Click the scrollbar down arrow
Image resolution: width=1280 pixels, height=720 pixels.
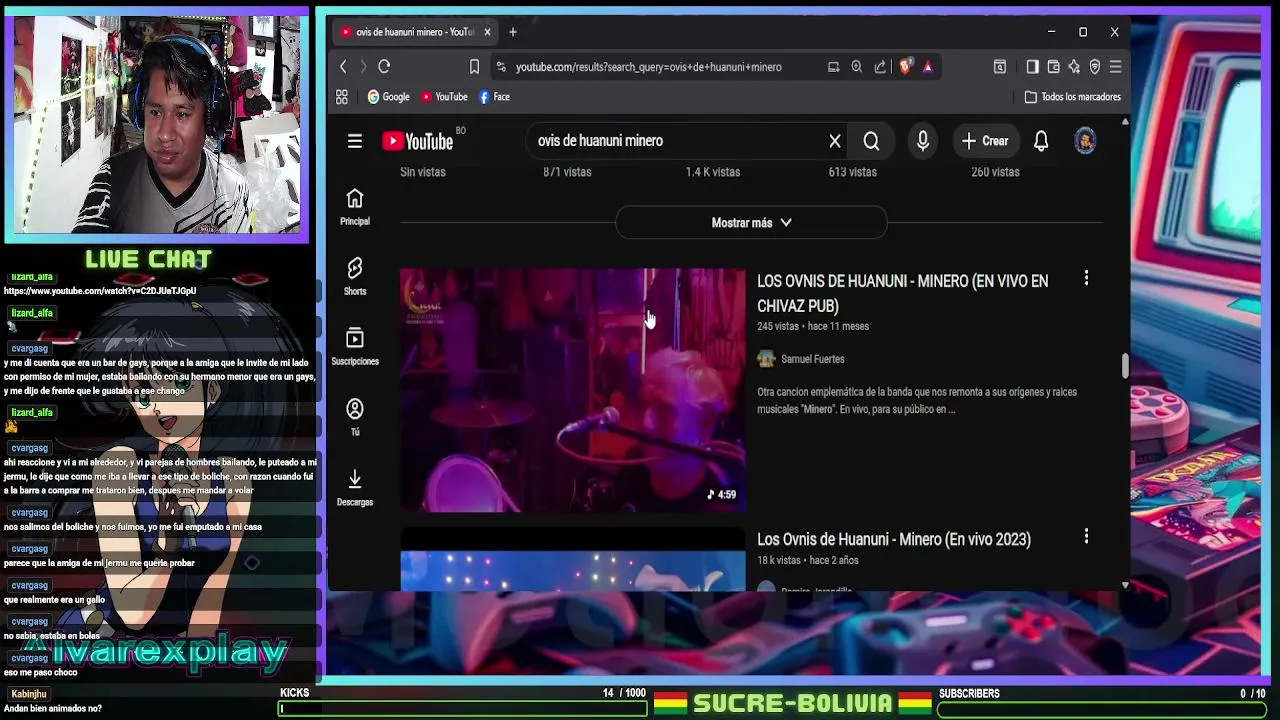coord(1125,585)
